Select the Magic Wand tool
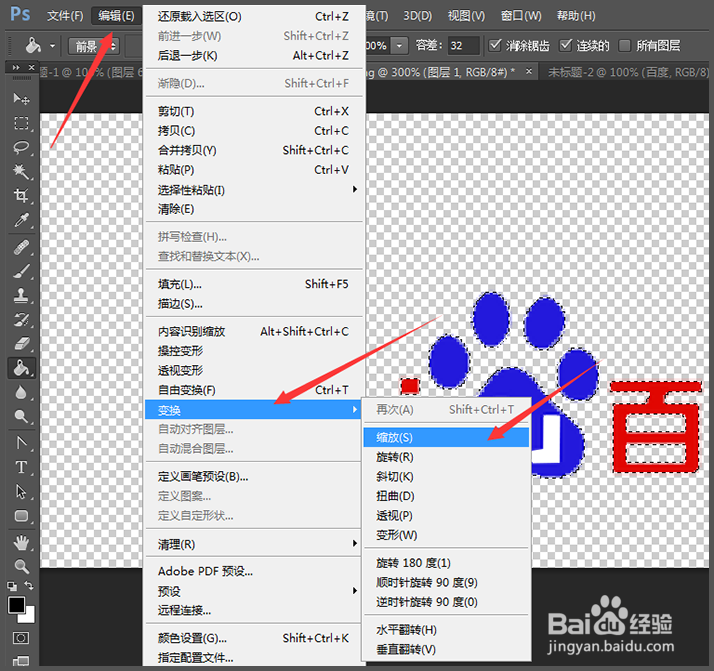 pyautogui.click(x=21, y=172)
